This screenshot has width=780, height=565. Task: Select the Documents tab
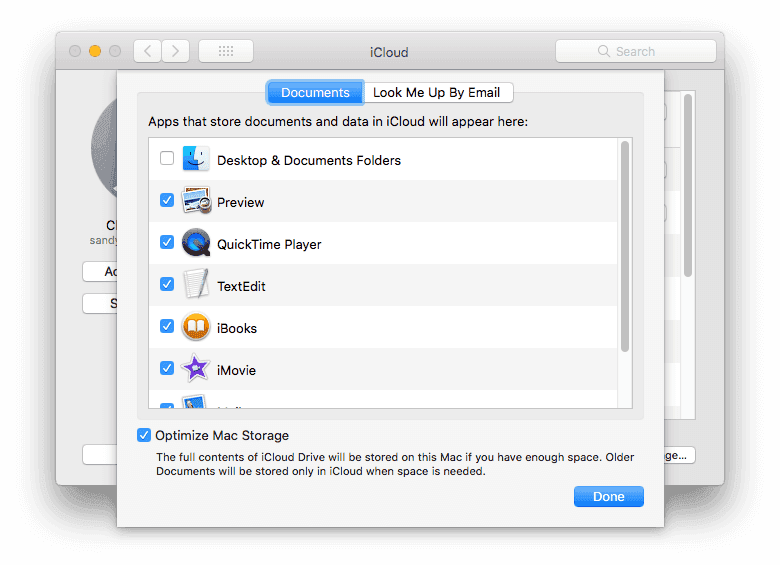pos(315,93)
